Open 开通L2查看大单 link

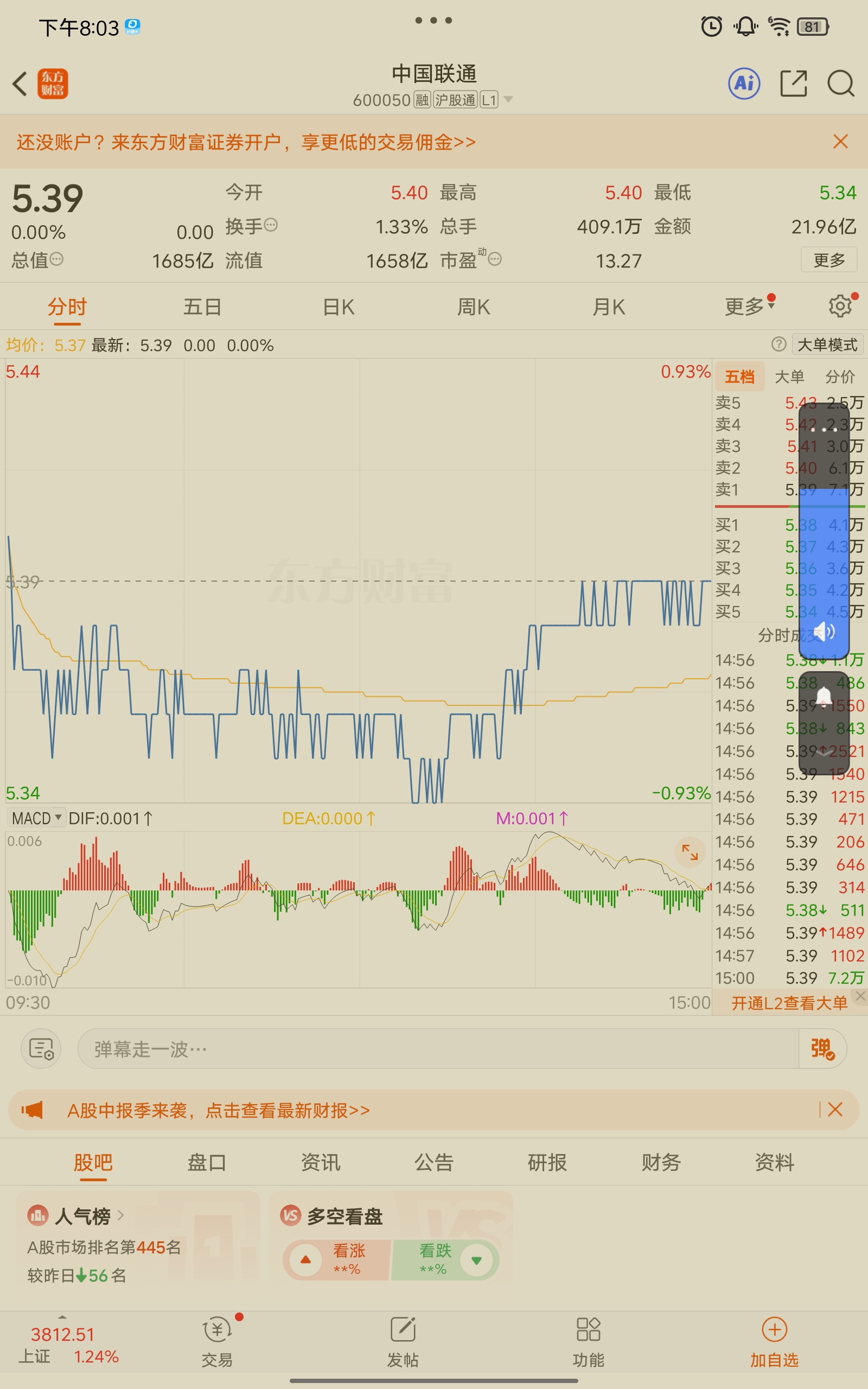click(x=789, y=1003)
